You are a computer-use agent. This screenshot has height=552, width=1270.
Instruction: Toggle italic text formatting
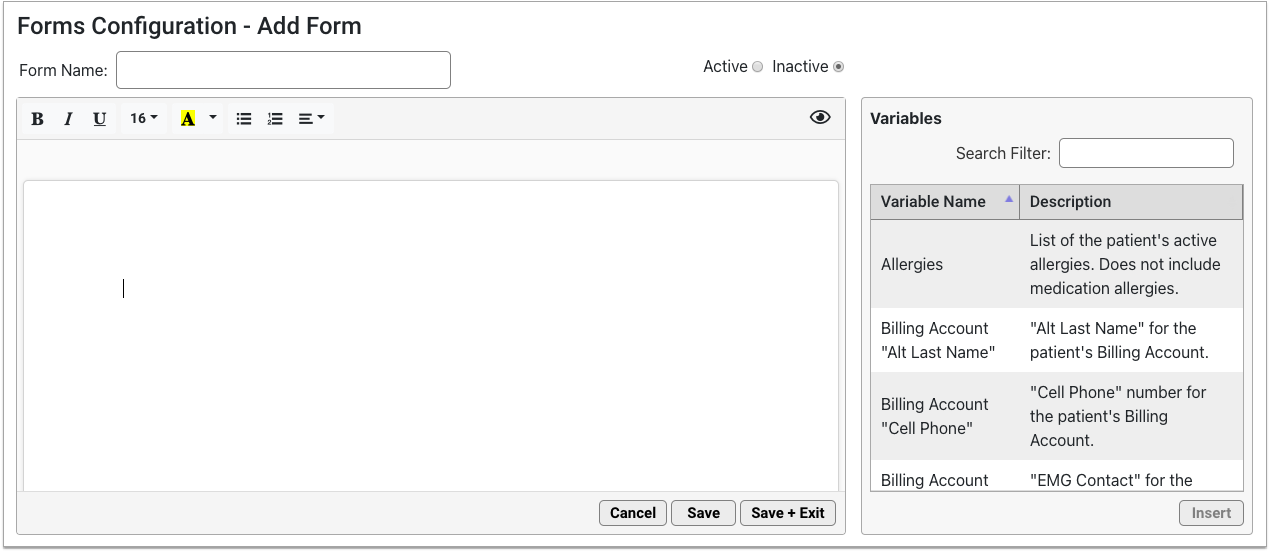[68, 119]
